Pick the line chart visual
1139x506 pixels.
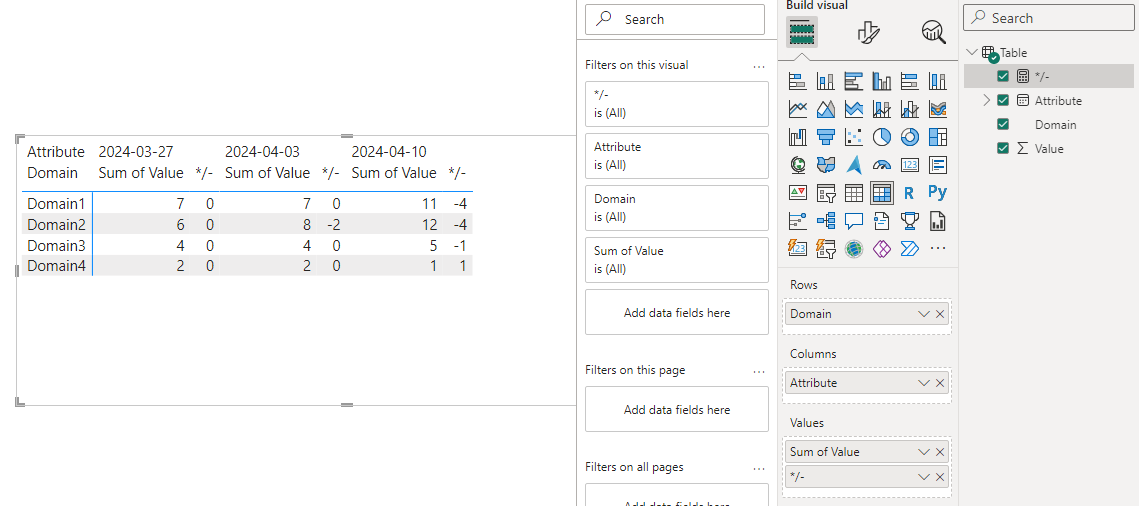pos(798,109)
